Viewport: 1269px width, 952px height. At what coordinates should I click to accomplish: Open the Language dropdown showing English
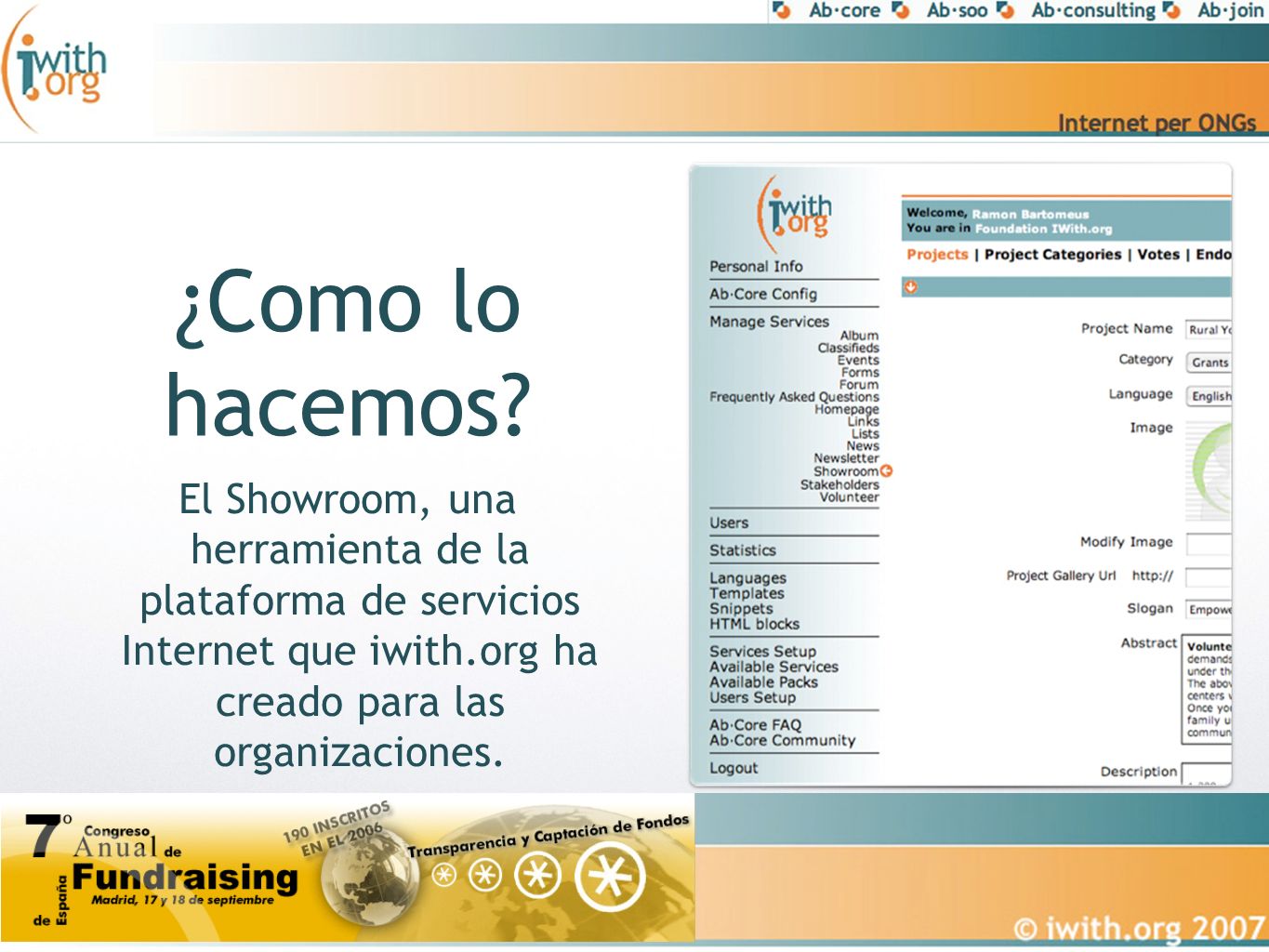1210,396
